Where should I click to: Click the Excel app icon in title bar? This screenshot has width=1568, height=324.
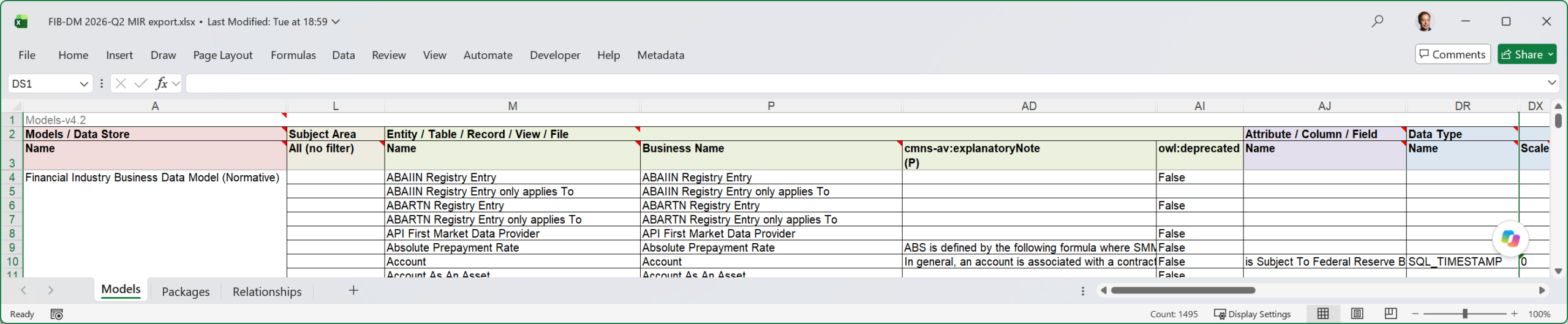pyautogui.click(x=21, y=21)
